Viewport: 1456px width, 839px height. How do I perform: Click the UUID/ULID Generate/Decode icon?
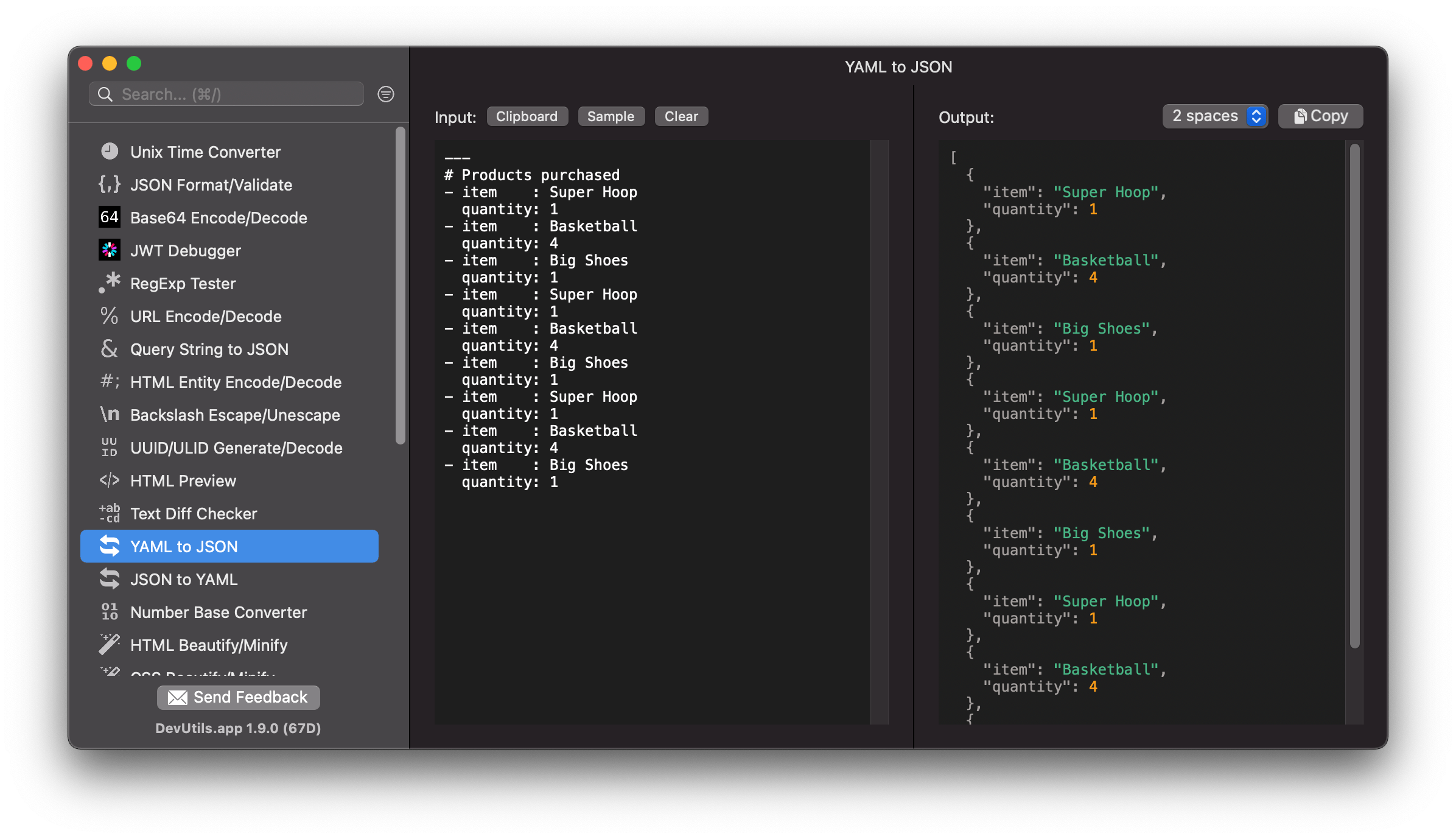(x=109, y=448)
